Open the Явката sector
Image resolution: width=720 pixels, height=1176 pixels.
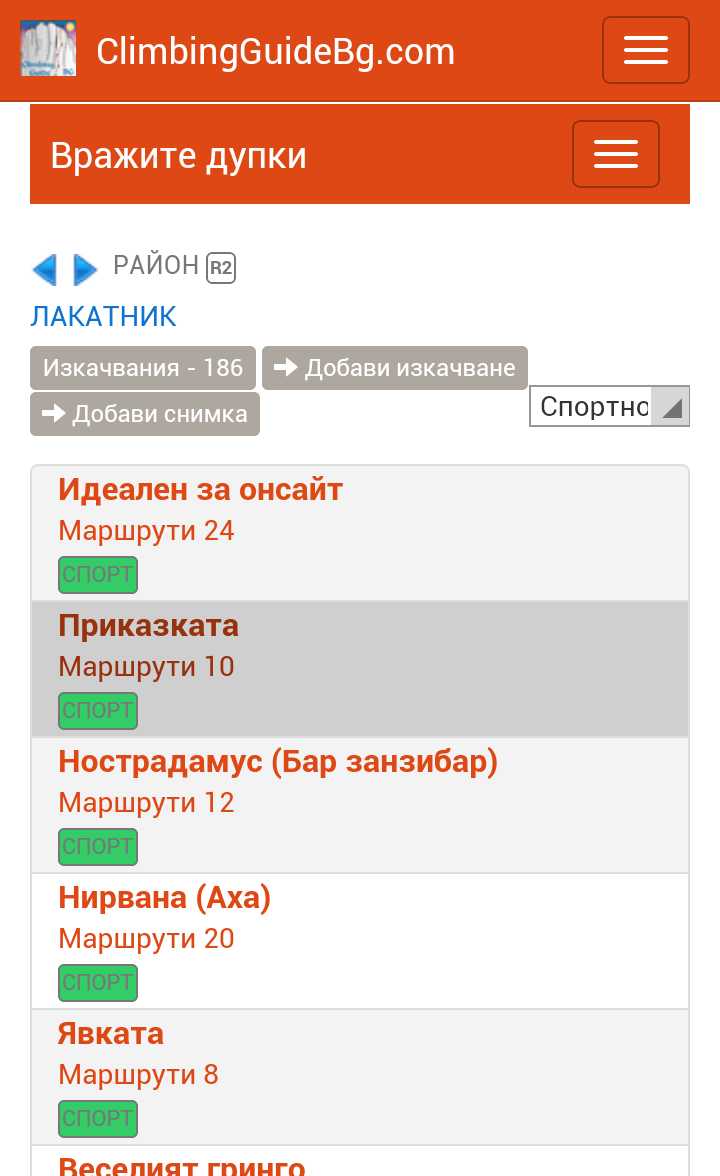(110, 1034)
